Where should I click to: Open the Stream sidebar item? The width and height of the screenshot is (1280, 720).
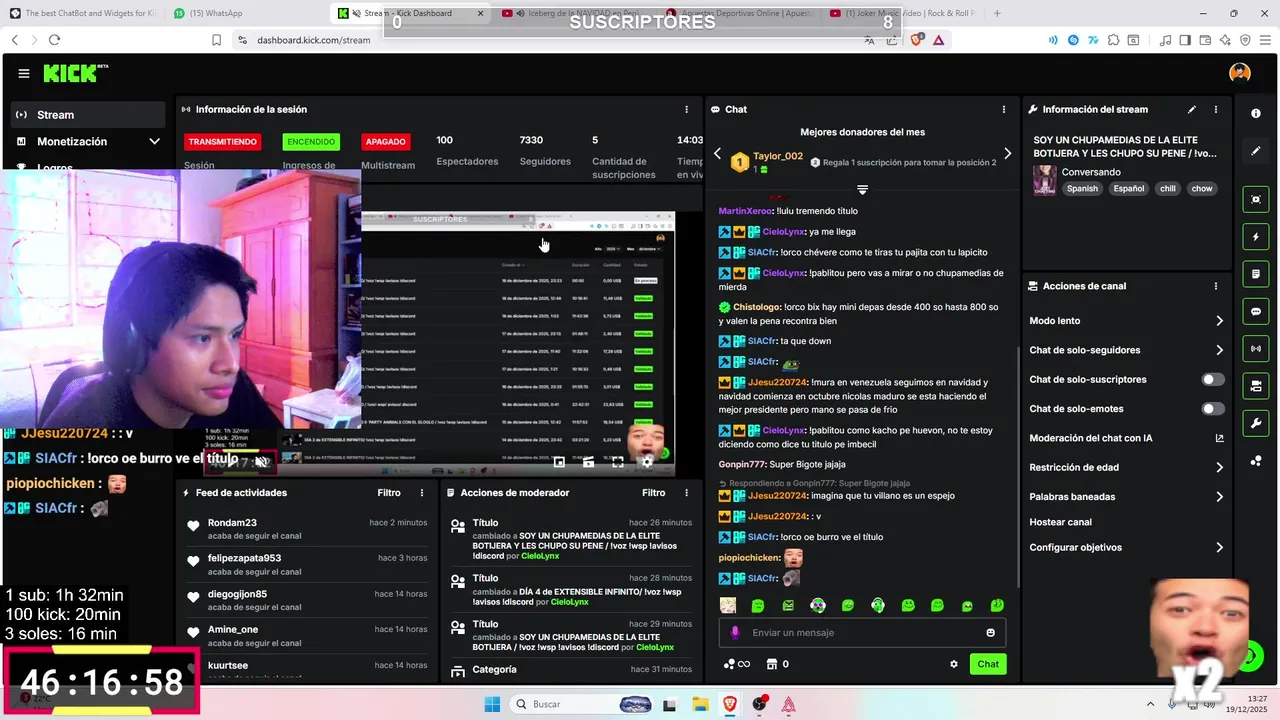coord(87,115)
